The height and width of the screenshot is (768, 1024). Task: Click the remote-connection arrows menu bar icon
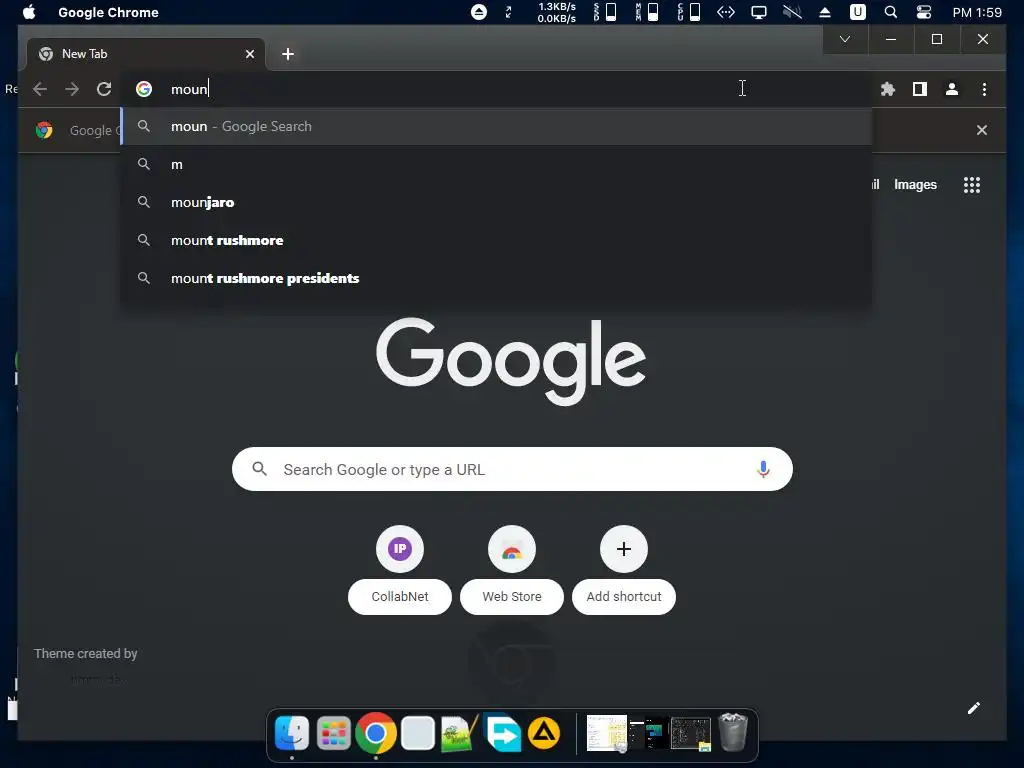(726, 12)
